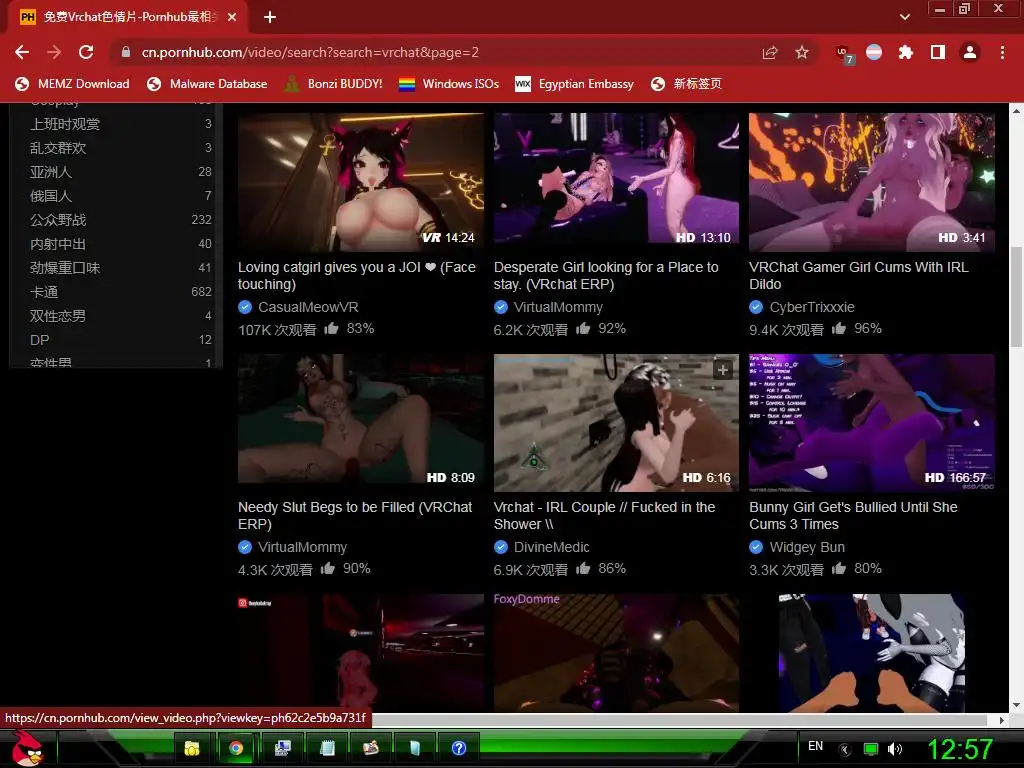Open the Extensions puzzle-piece menu

(x=906, y=52)
